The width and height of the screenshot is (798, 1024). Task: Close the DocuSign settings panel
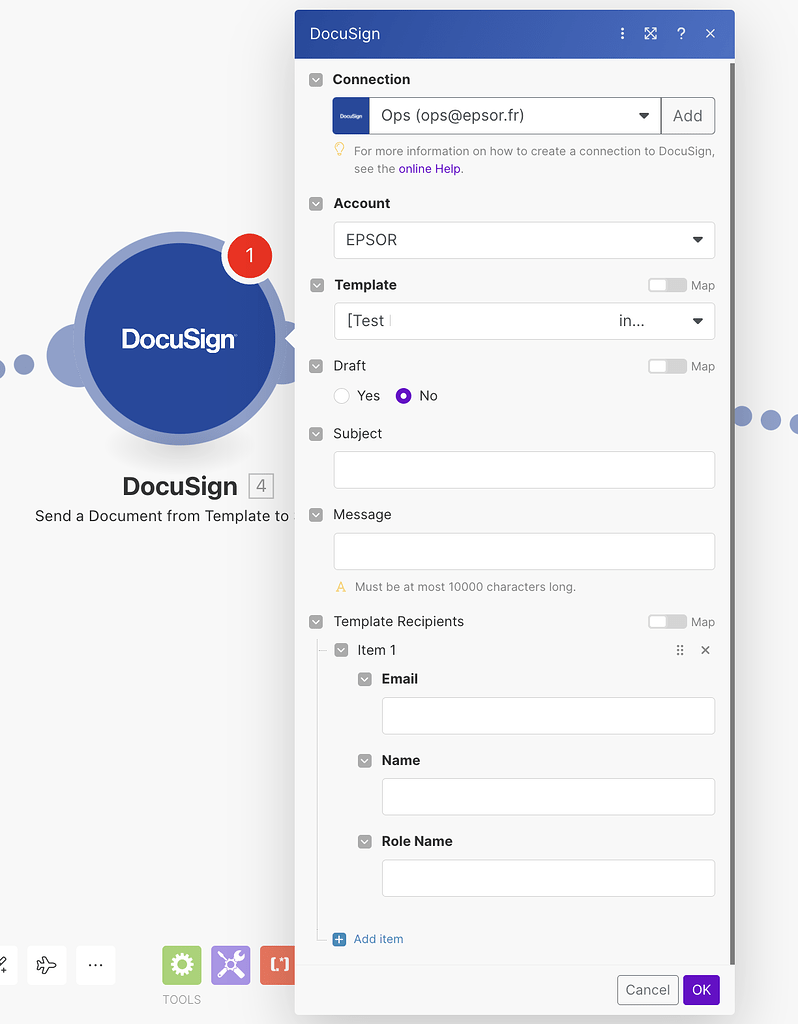[x=710, y=33]
